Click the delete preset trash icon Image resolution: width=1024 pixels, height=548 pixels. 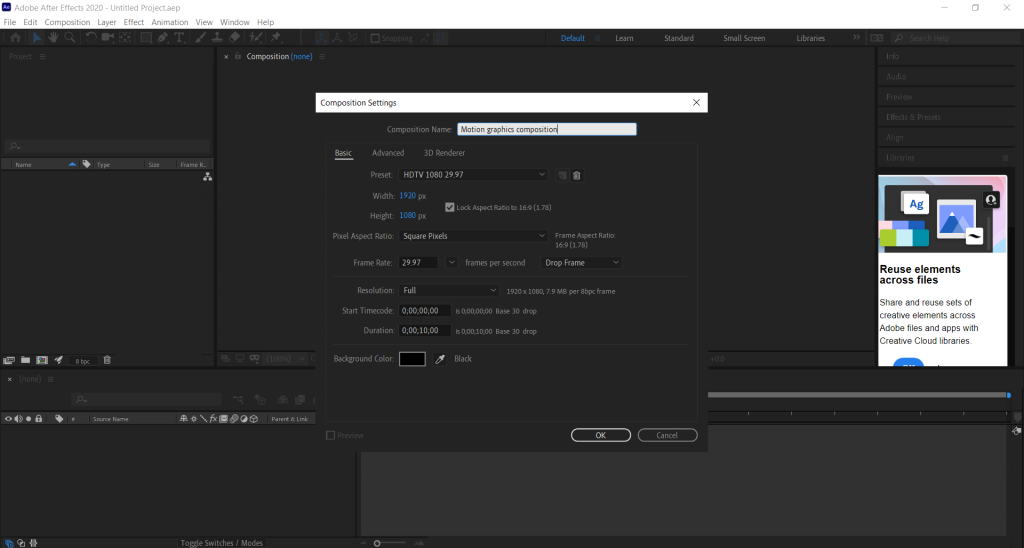click(577, 175)
